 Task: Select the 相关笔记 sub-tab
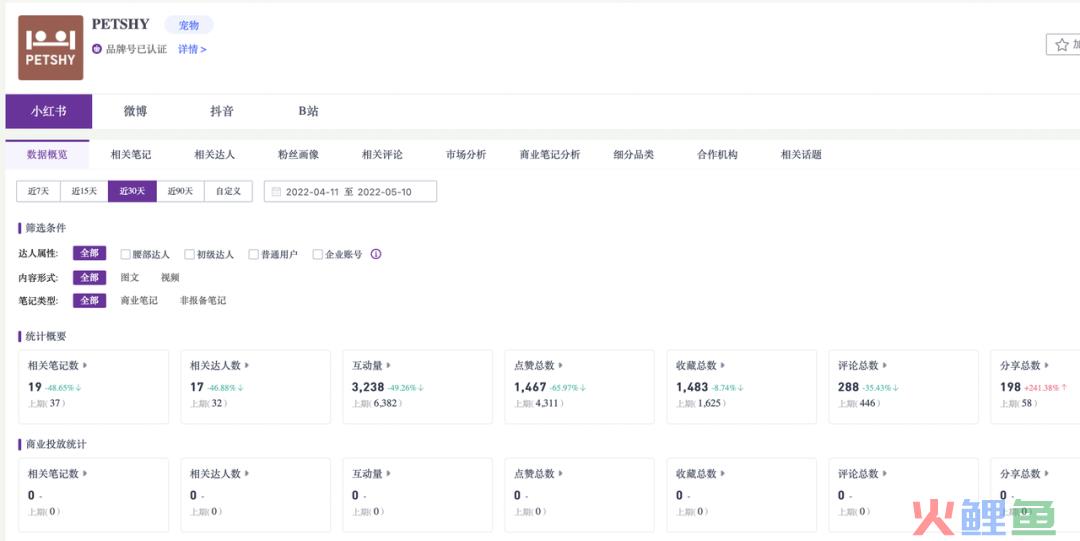131,154
